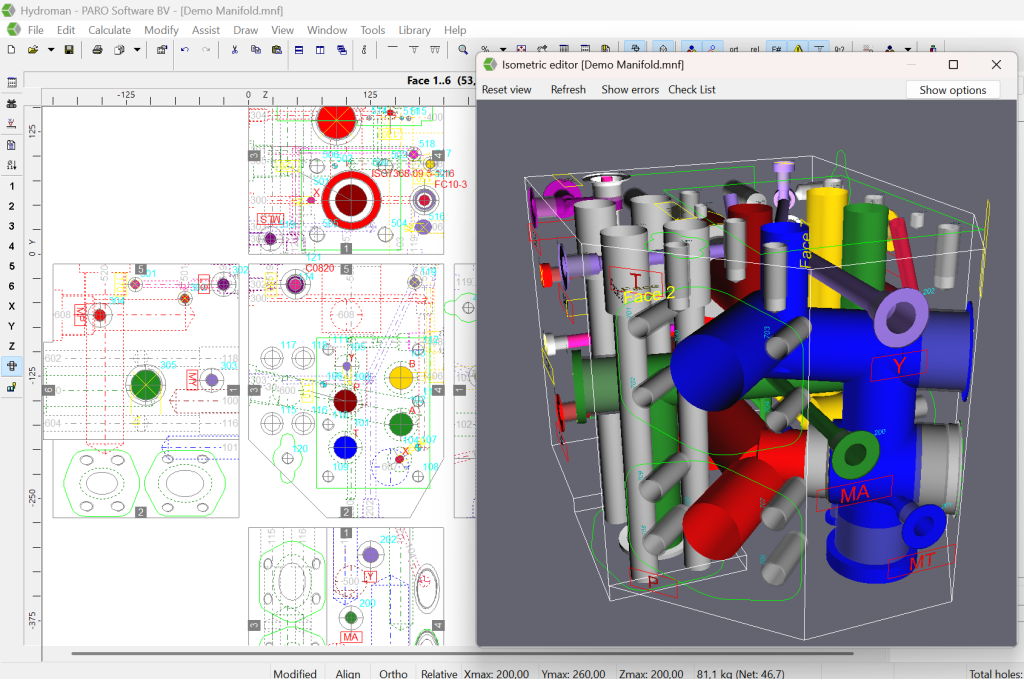Open the zoom percentage dropdown arrow
The width and height of the screenshot is (1024, 679).
(x=503, y=50)
